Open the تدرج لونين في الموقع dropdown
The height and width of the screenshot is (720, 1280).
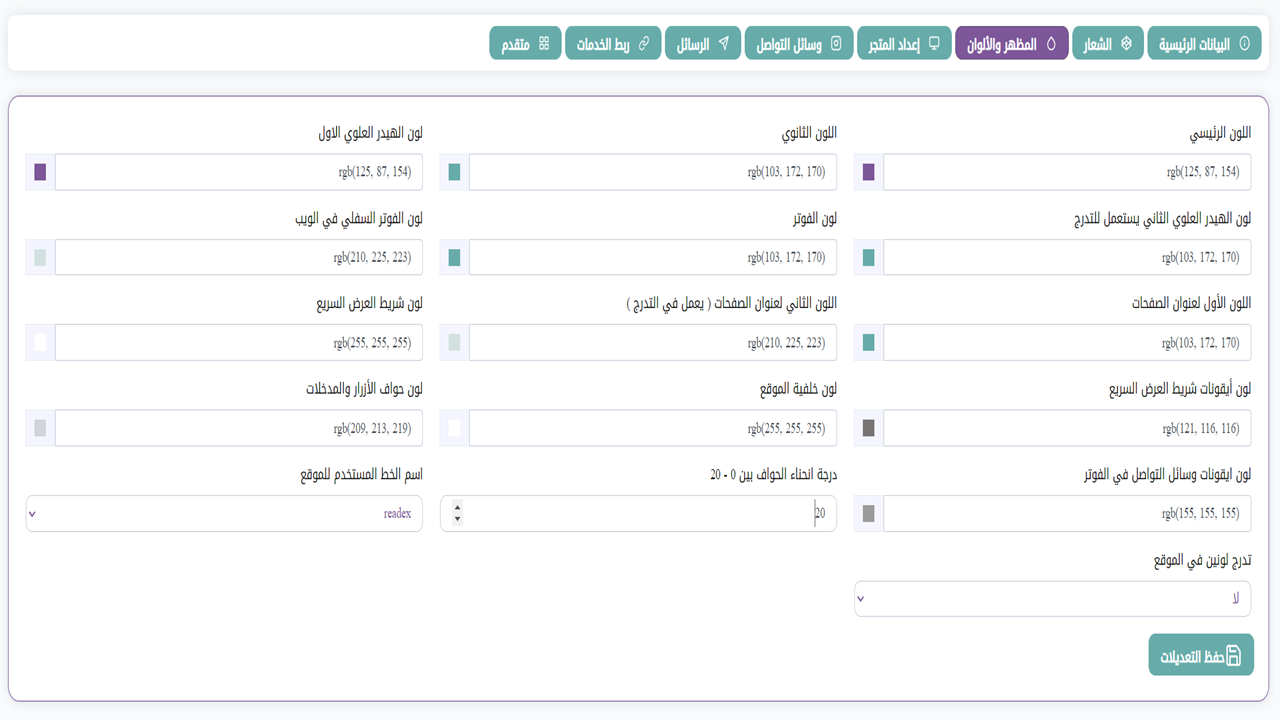[1052, 599]
